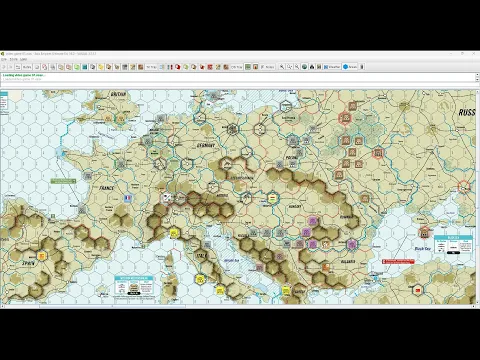The width and height of the screenshot is (480, 360).
Task: Select the French flag counter in France
Action: click(127, 199)
